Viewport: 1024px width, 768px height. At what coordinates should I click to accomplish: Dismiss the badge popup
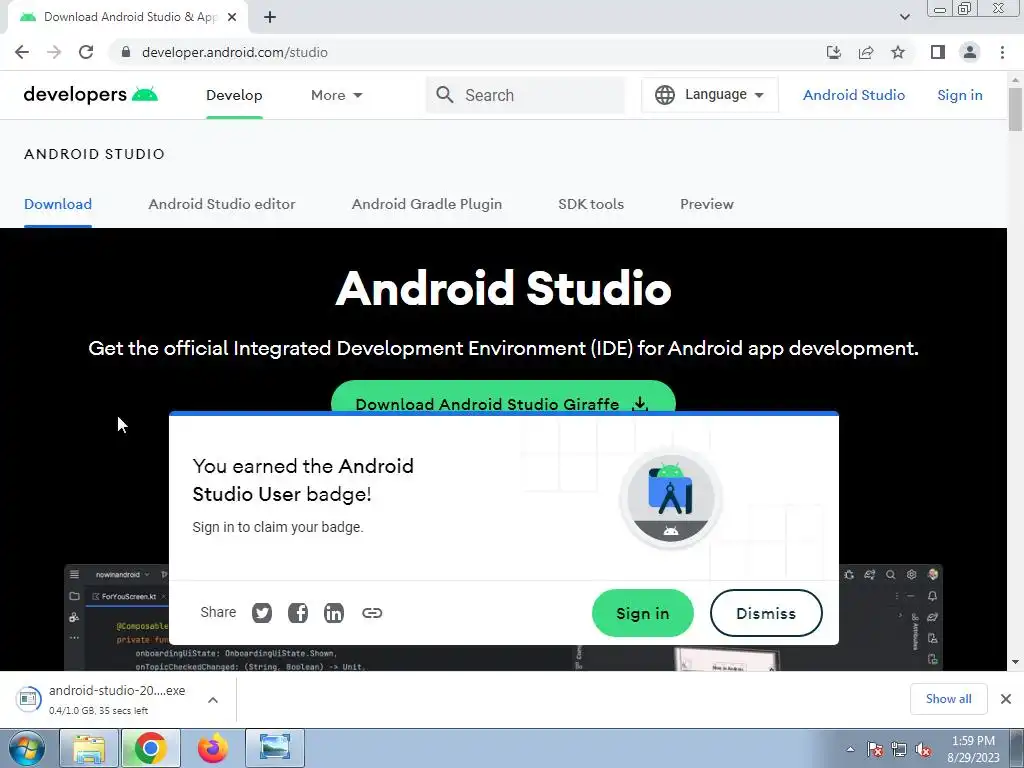click(766, 613)
